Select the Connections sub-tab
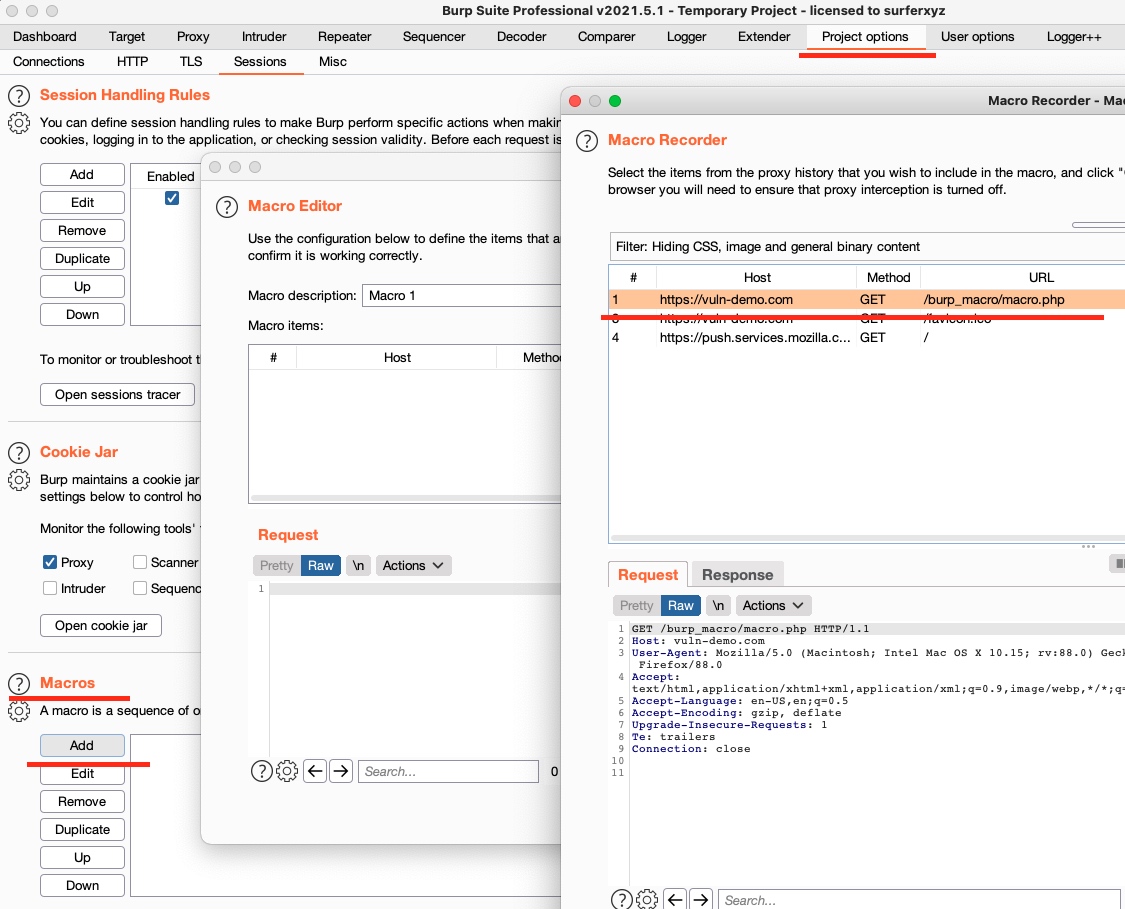1125x909 pixels. (49, 62)
